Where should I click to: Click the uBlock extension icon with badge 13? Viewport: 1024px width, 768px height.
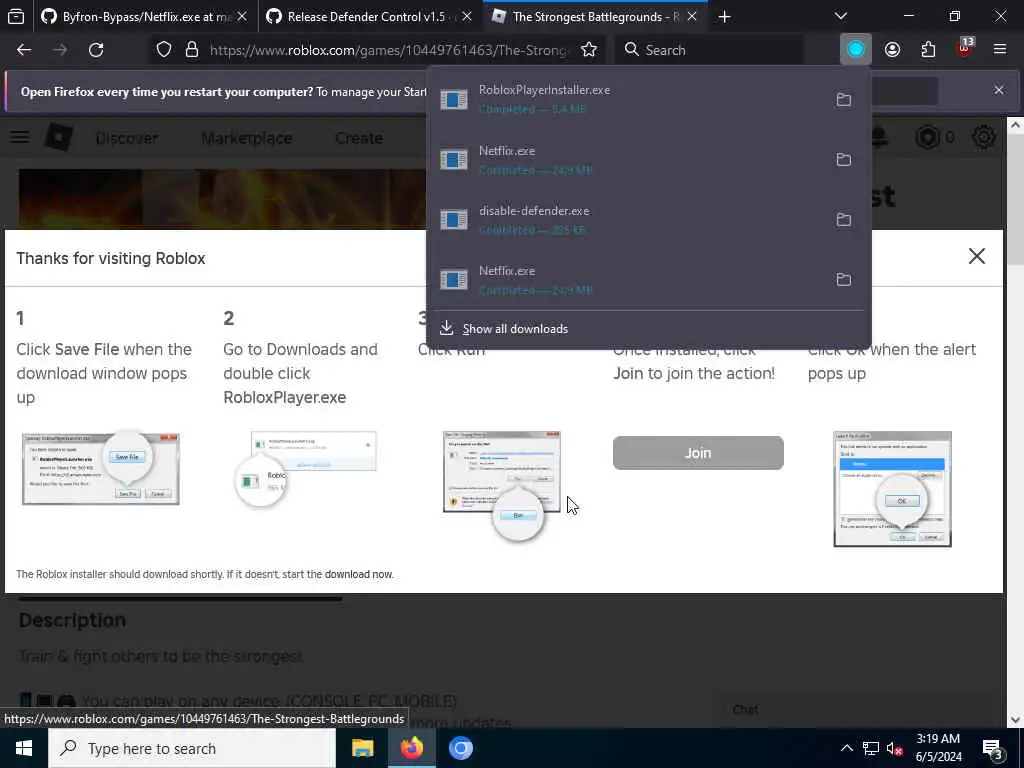(965, 50)
